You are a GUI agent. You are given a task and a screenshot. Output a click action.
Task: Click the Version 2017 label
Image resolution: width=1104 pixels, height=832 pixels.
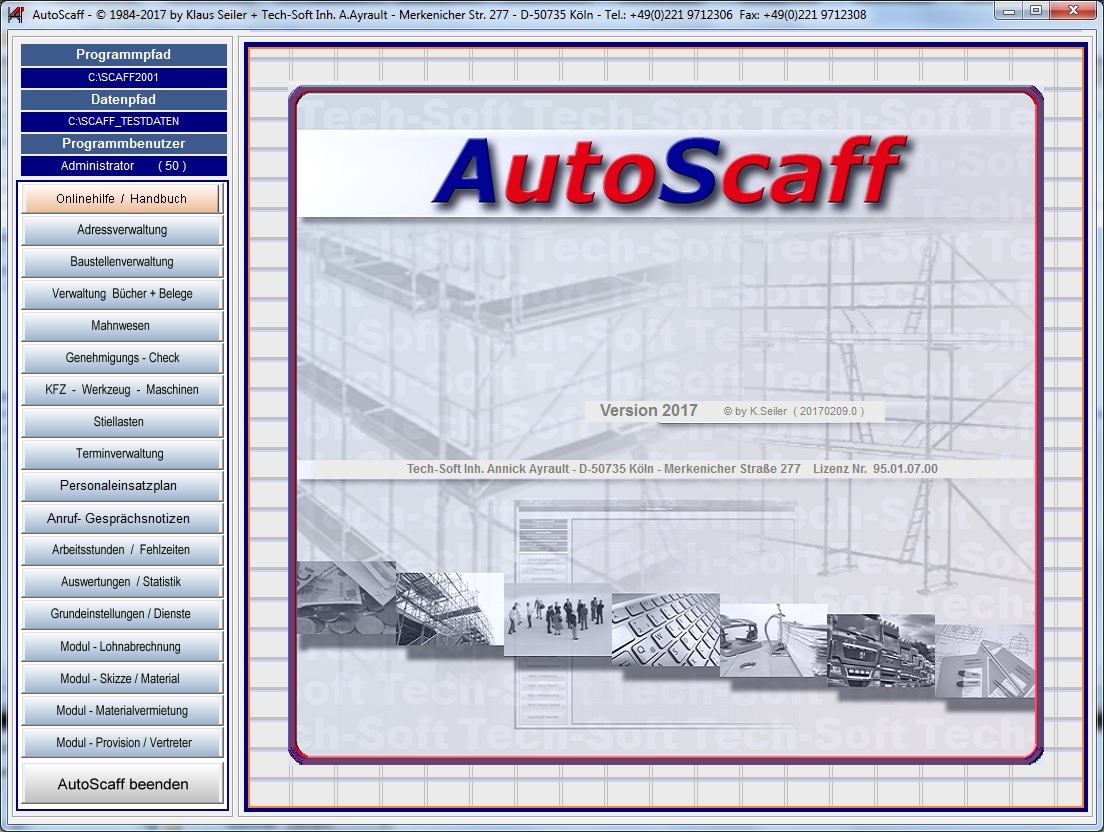(x=648, y=410)
